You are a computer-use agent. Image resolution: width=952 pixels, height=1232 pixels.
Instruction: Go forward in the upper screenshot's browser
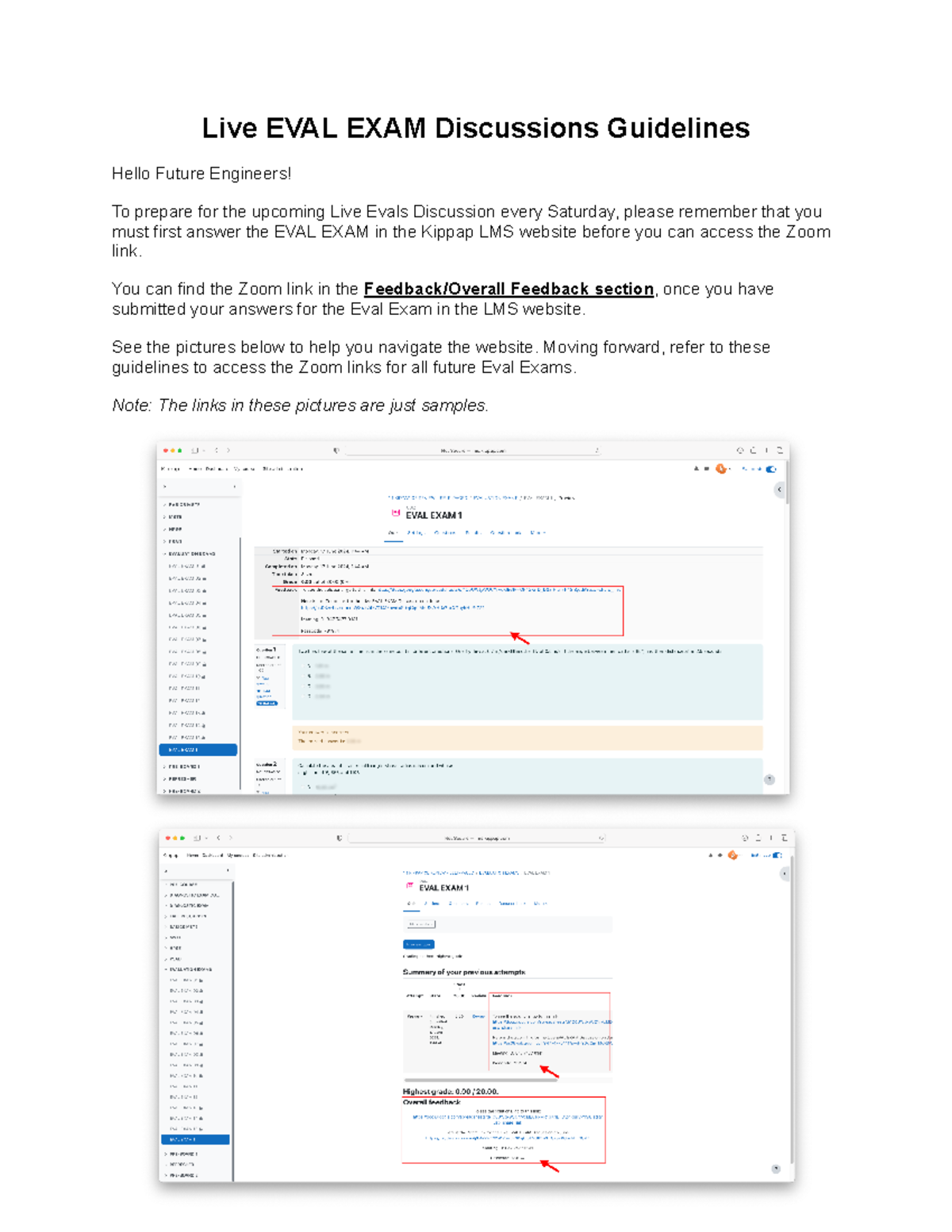pos(228,451)
